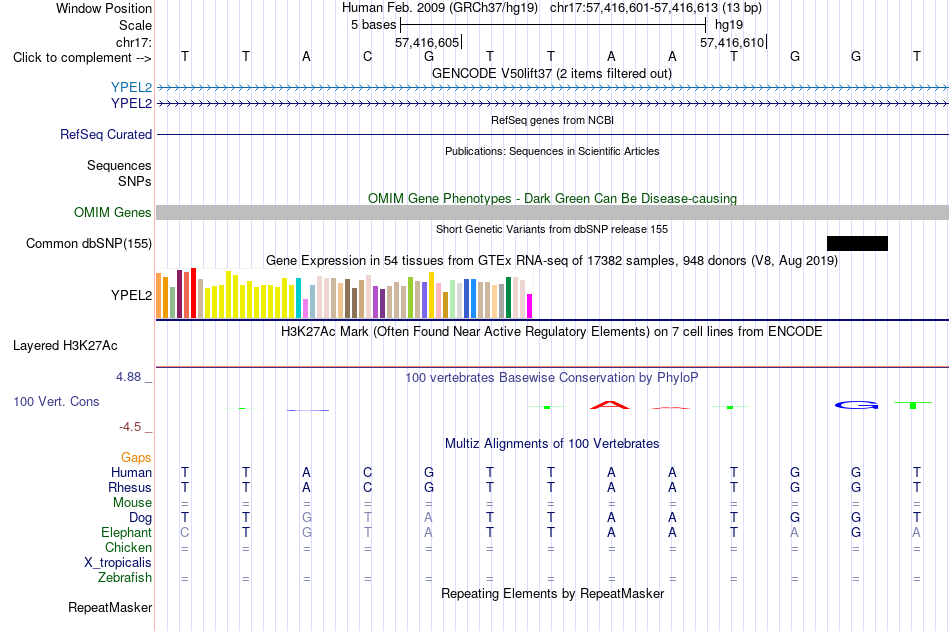
Task: Open the dark-blue YPEL2 GENCODE transcript label
Action: [131, 103]
